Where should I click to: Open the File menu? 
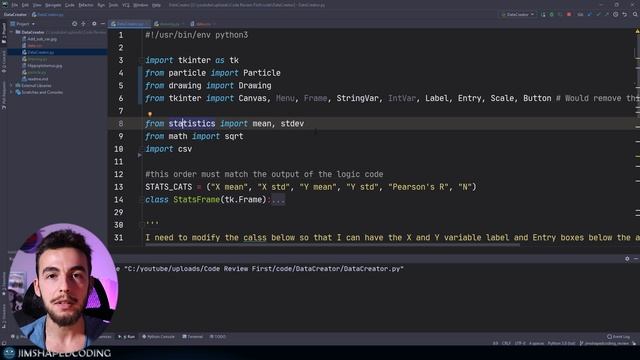point(15,5)
